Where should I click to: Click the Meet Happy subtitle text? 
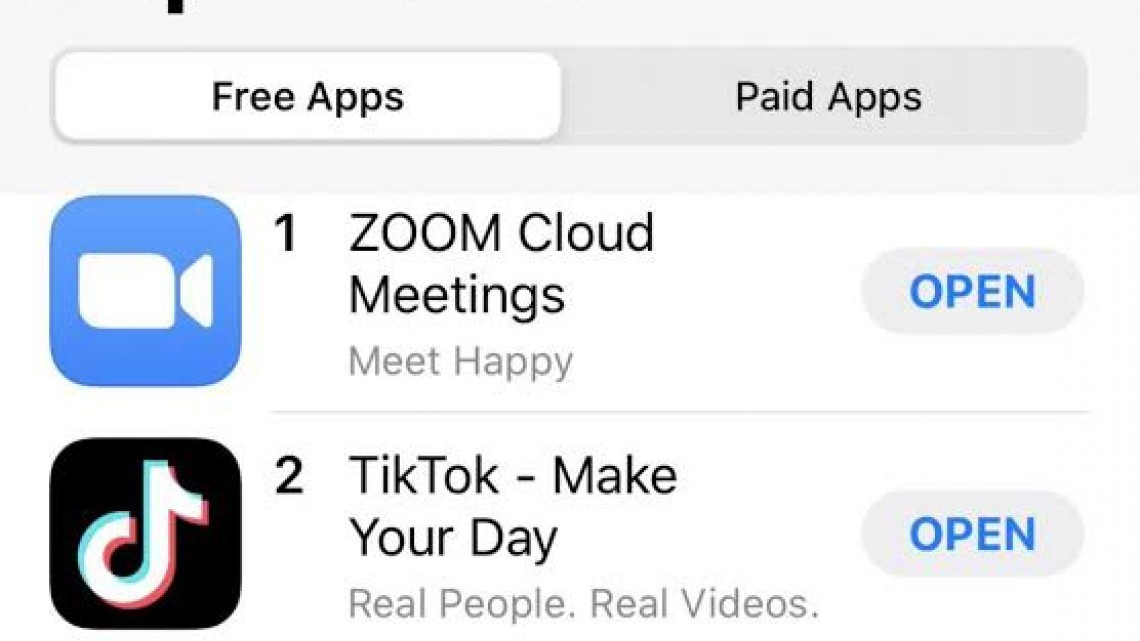460,361
